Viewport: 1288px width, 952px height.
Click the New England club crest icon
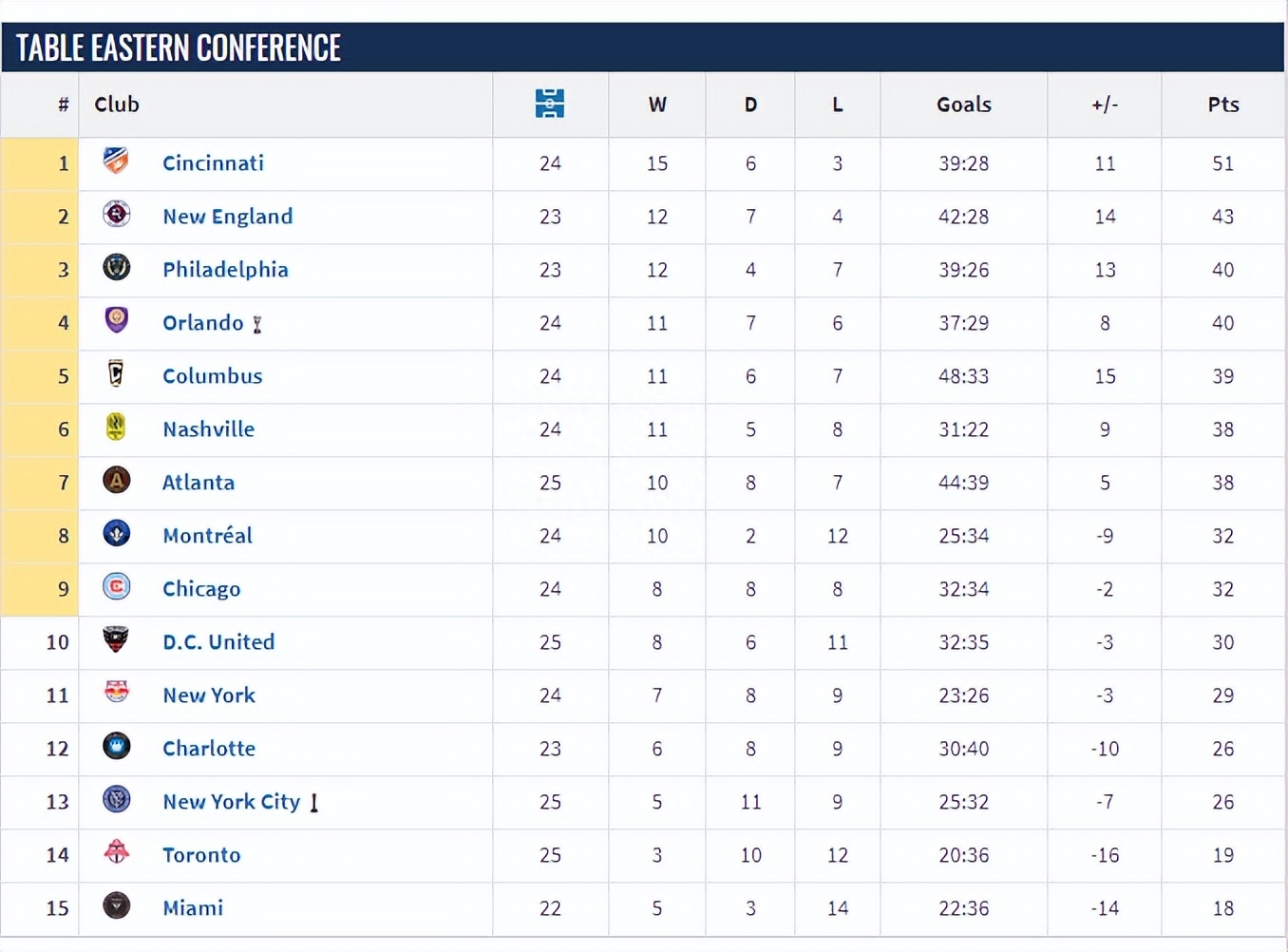(116, 214)
